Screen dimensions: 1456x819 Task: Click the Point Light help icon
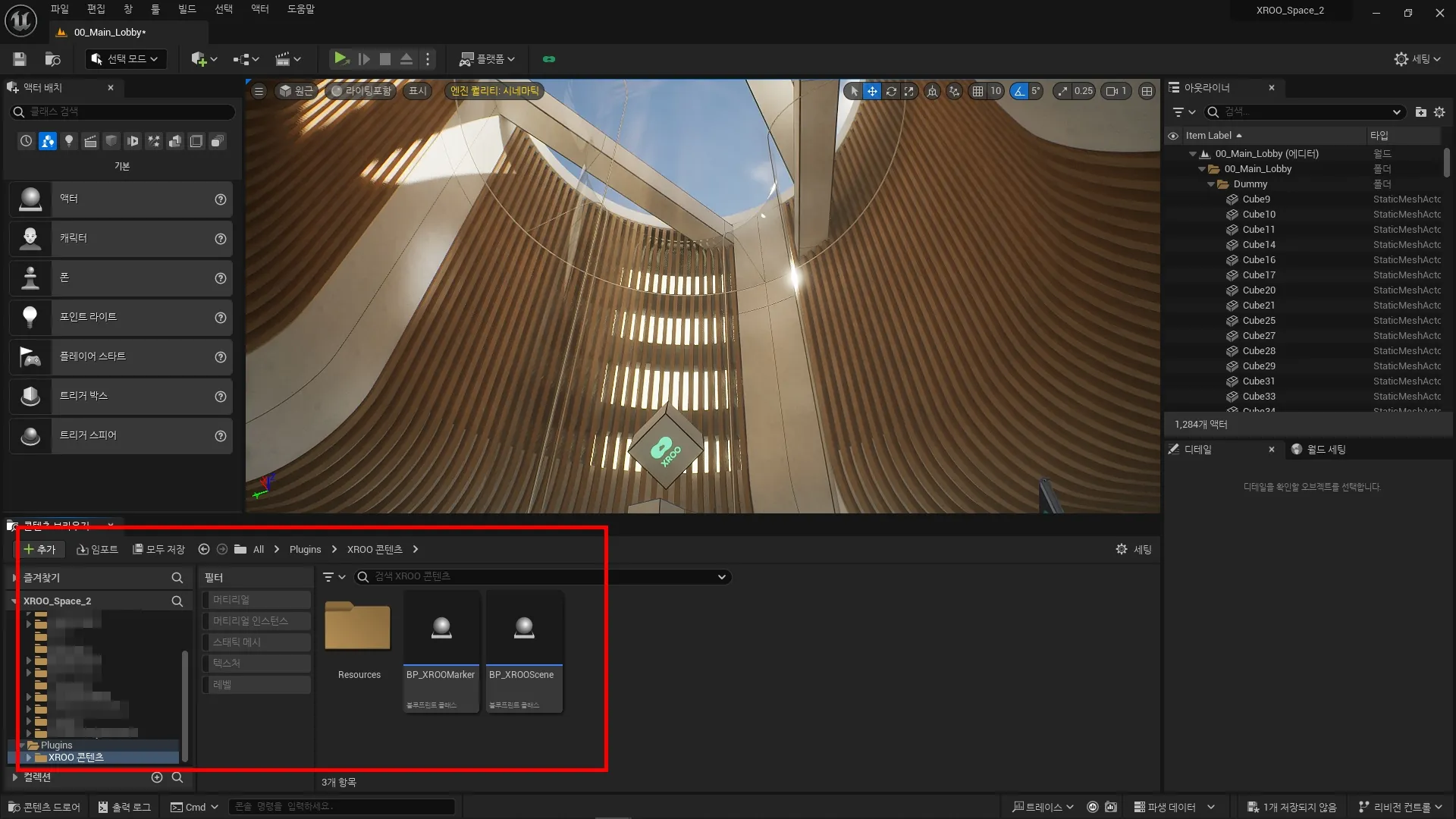(x=220, y=318)
